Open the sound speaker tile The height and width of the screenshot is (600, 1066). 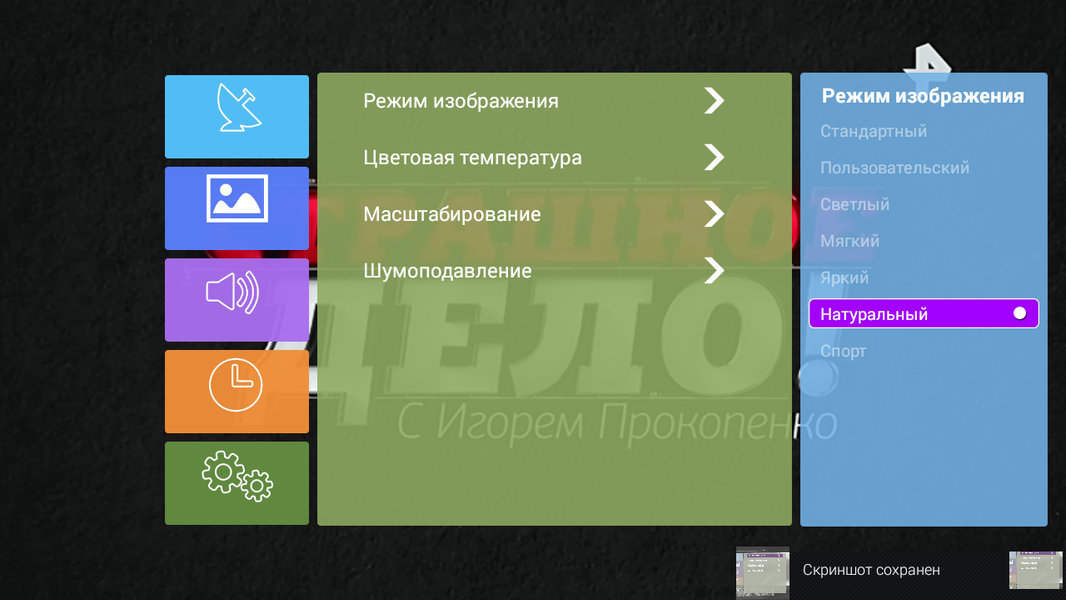tap(237, 300)
